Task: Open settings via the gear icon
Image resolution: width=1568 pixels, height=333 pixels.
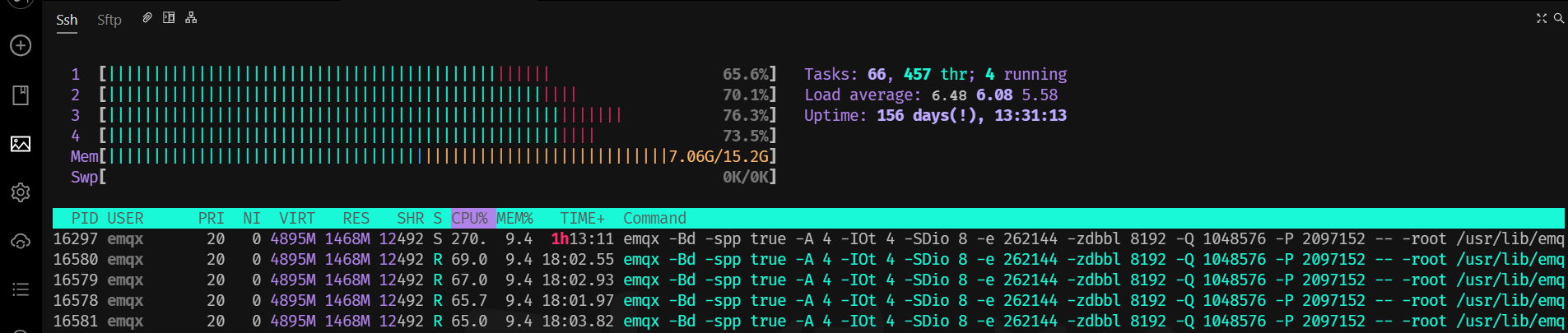Action: 21,192
